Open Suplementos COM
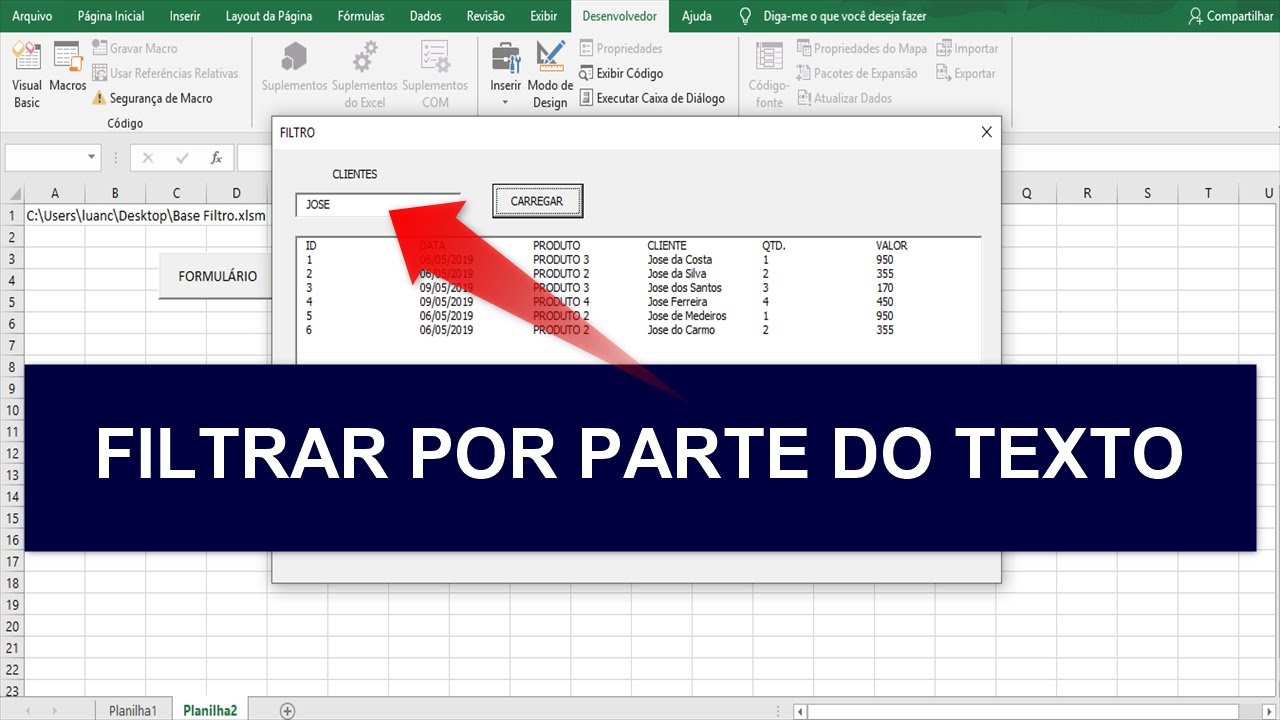This screenshot has width=1280, height=720. click(x=435, y=75)
